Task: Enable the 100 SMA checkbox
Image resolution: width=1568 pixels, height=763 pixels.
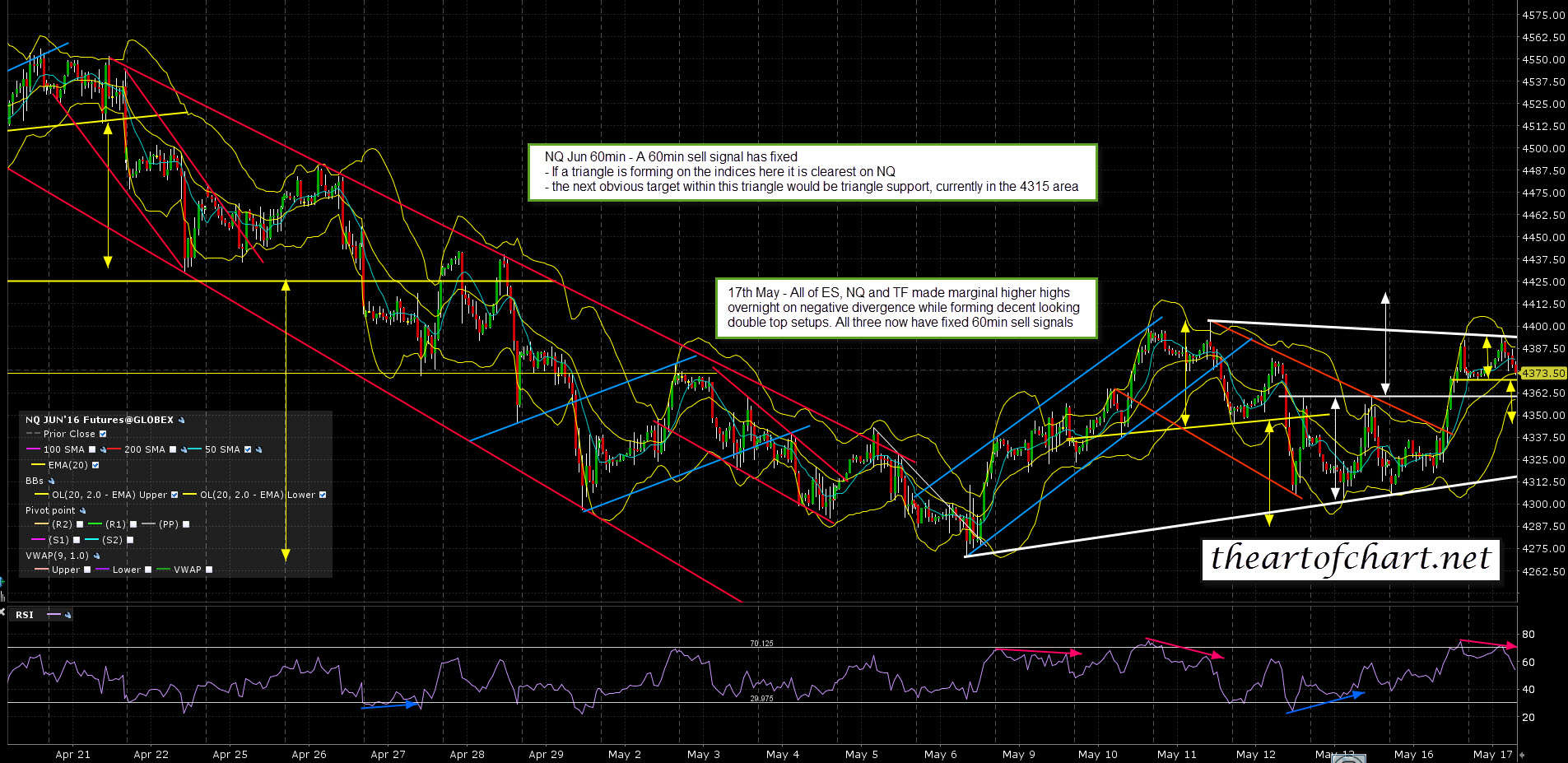Action: click(92, 450)
